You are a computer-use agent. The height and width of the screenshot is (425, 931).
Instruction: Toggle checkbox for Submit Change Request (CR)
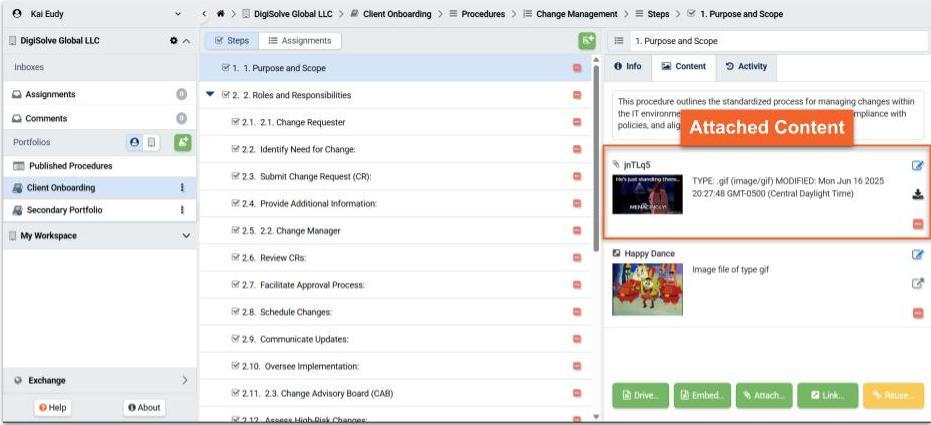point(235,176)
